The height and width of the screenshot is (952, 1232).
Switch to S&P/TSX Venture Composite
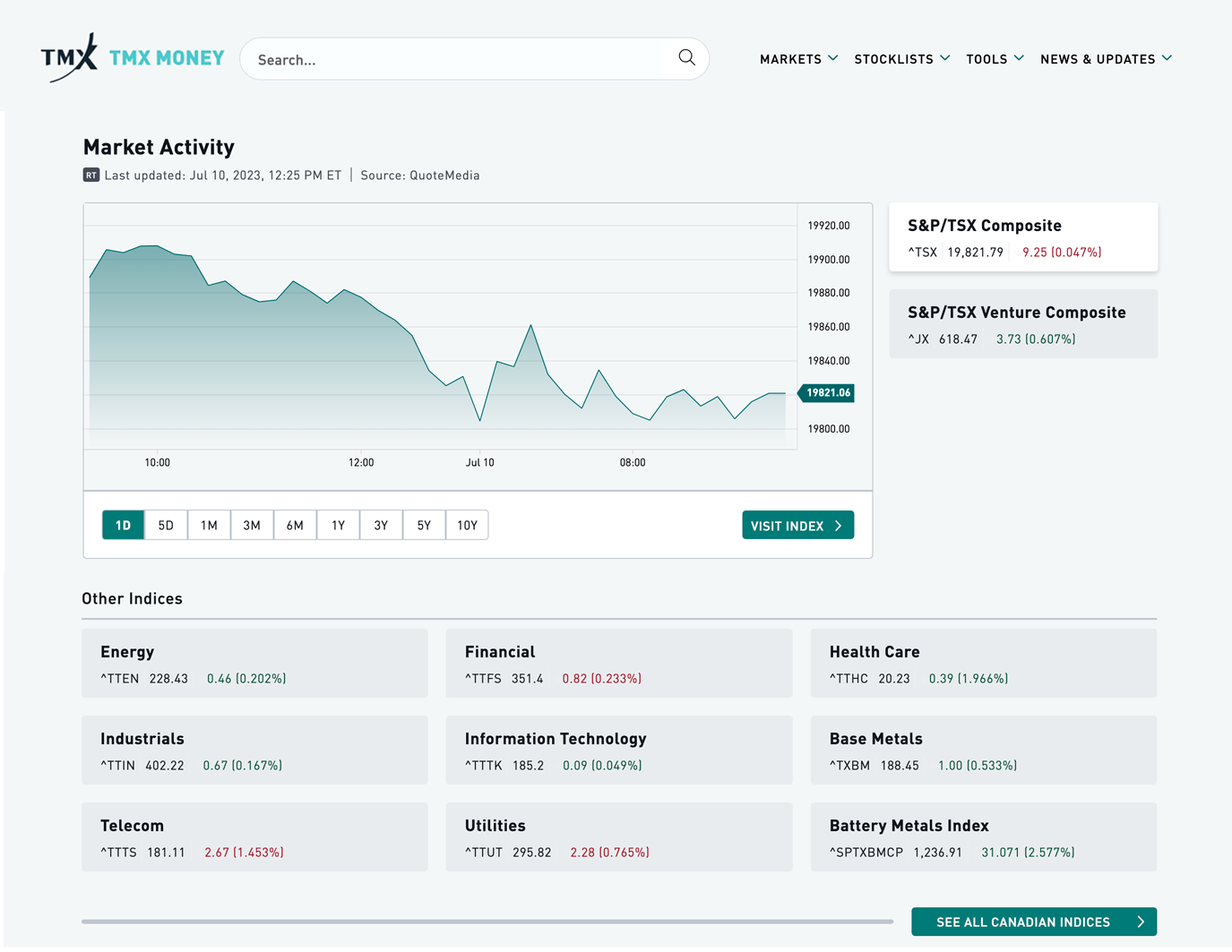(1022, 324)
